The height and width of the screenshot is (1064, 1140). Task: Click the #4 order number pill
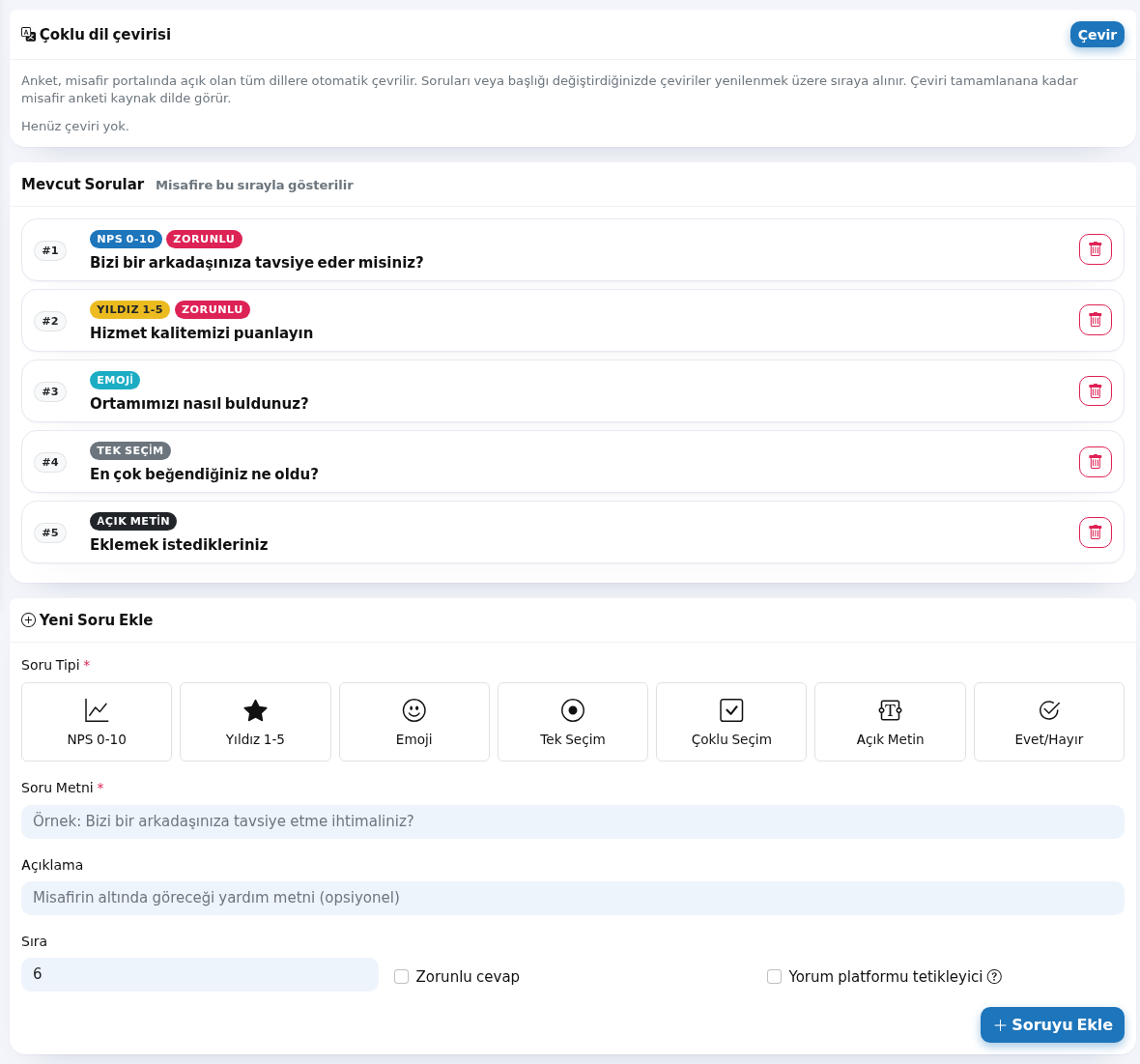coord(50,462)
